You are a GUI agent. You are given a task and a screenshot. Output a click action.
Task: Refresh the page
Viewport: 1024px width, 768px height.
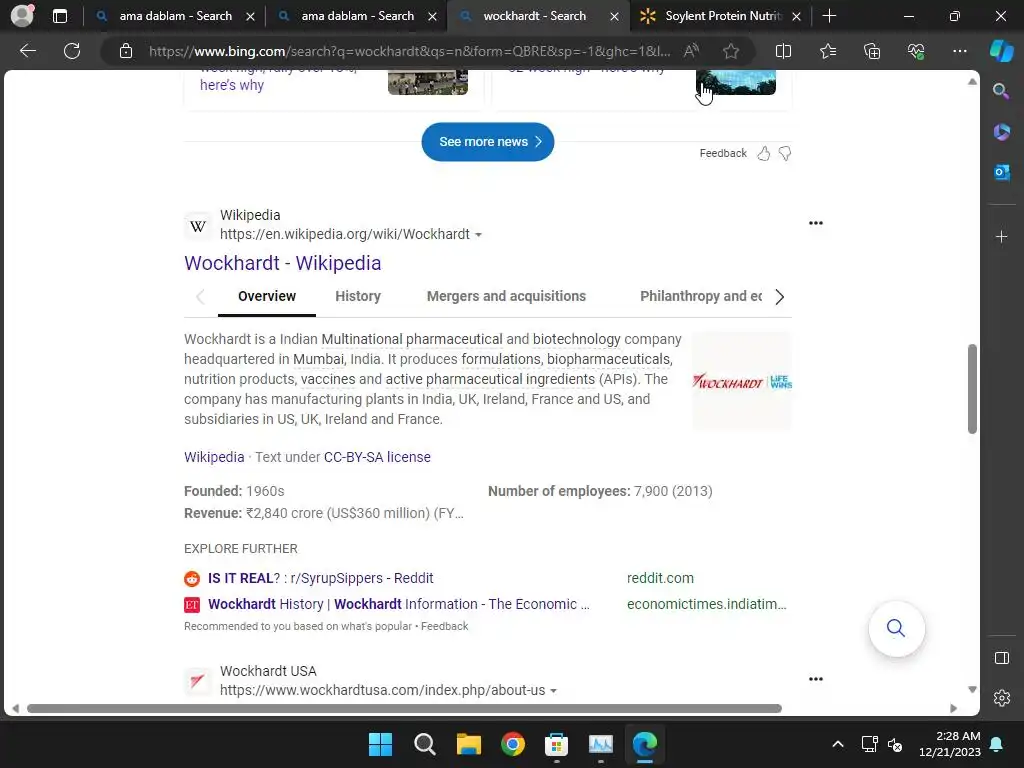[72, 51]
